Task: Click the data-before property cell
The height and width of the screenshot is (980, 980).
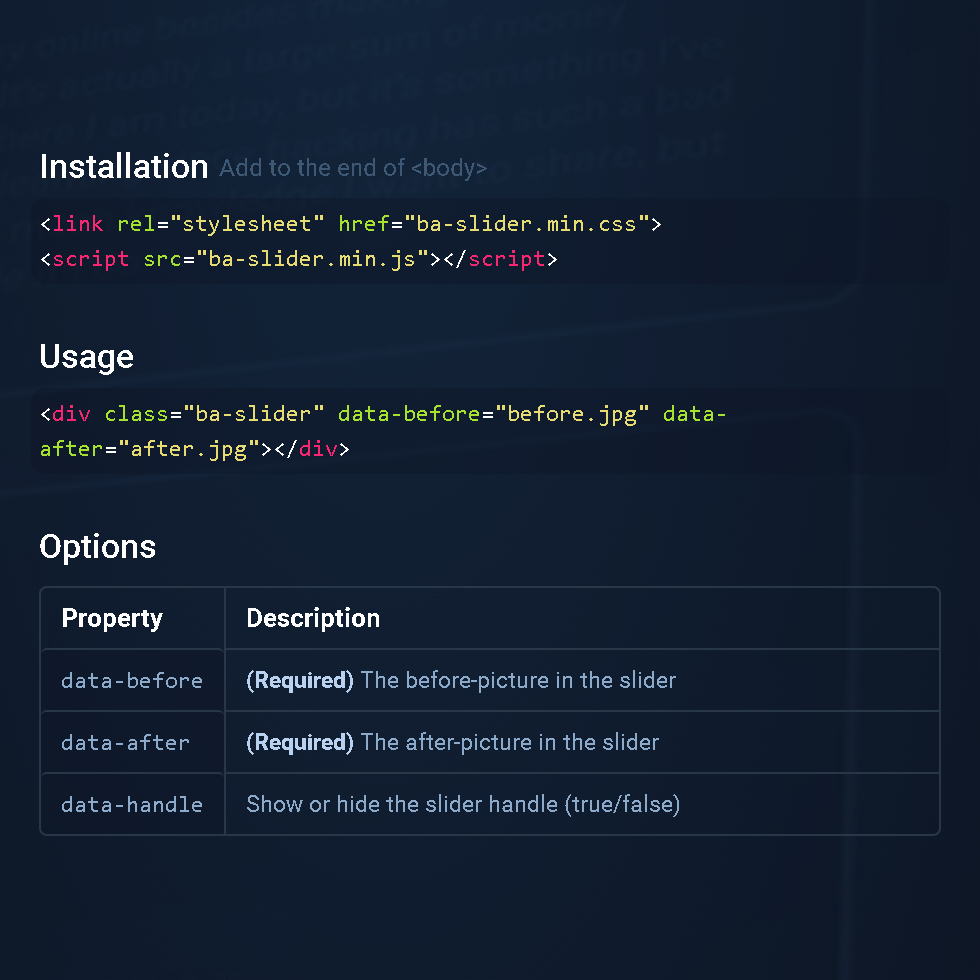Action: pos(132,681)
